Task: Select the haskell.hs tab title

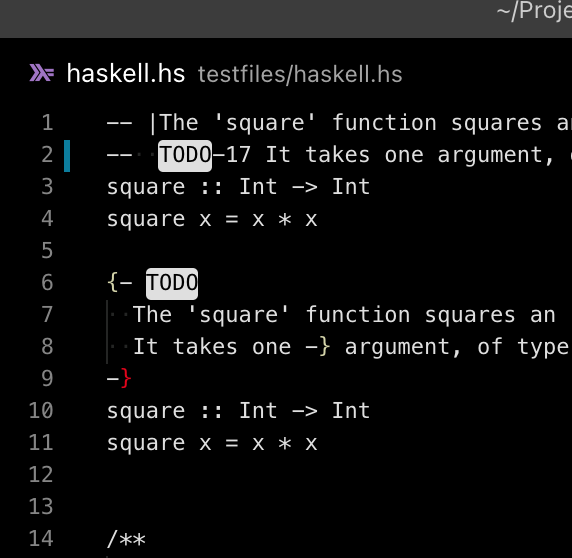Action: 126,74
